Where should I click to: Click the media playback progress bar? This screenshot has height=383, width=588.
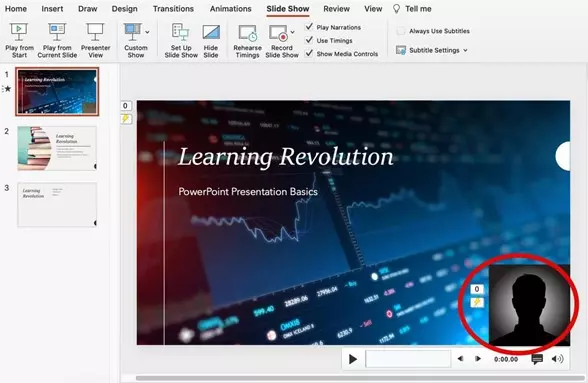[x=408, y=359]
